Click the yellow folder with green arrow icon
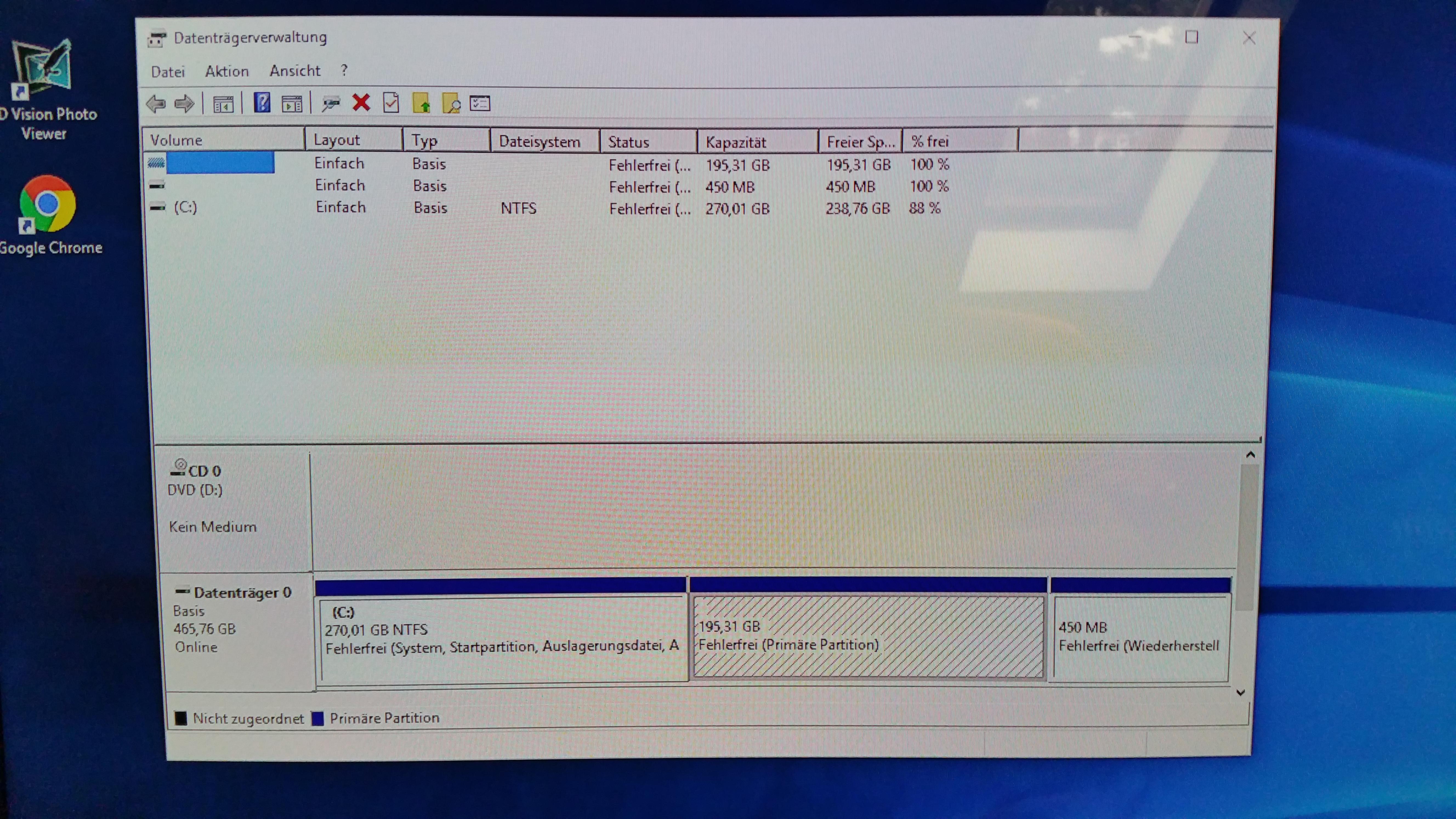 [x=422, y=103]
